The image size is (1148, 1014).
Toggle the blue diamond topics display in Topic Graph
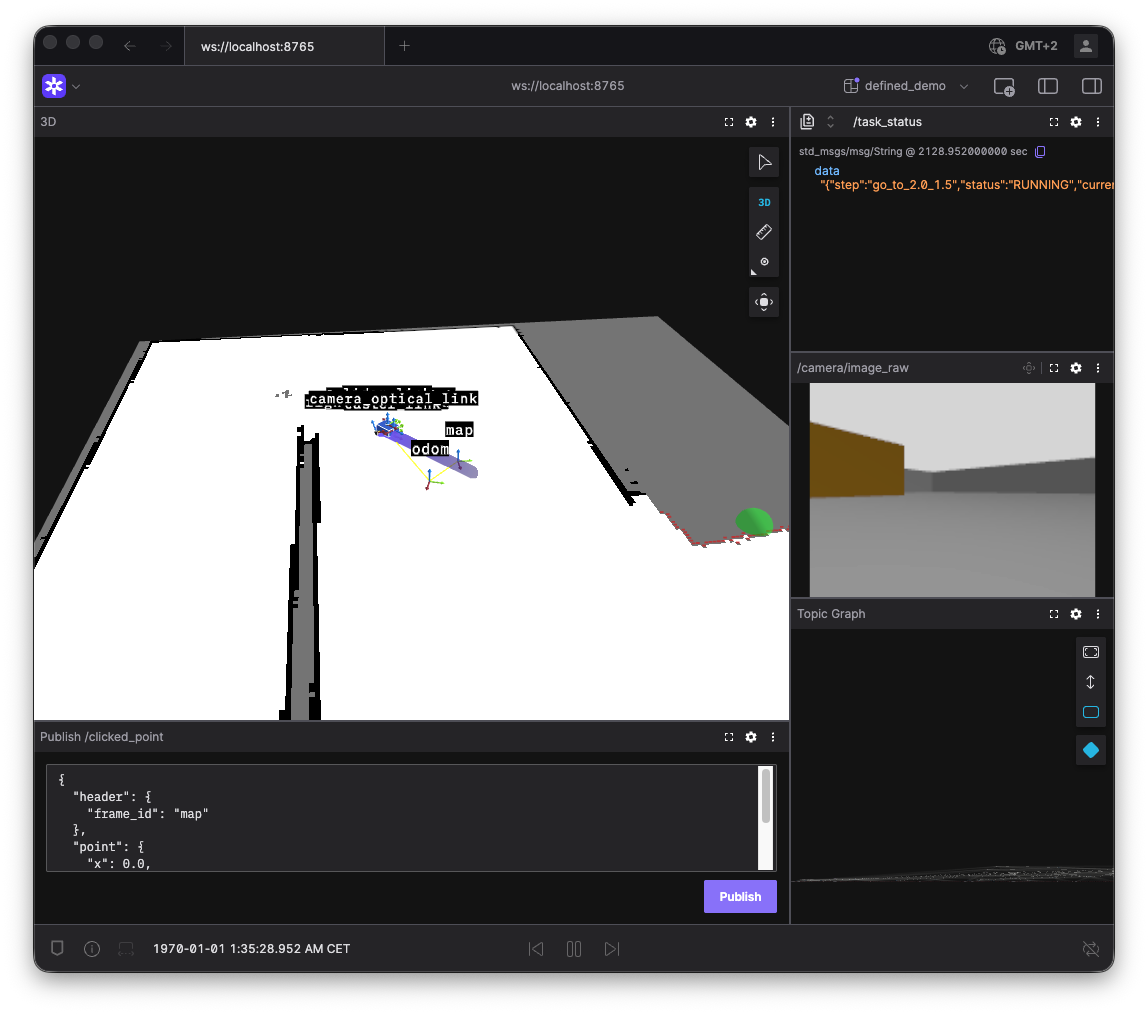click(x=1091, y=750)
